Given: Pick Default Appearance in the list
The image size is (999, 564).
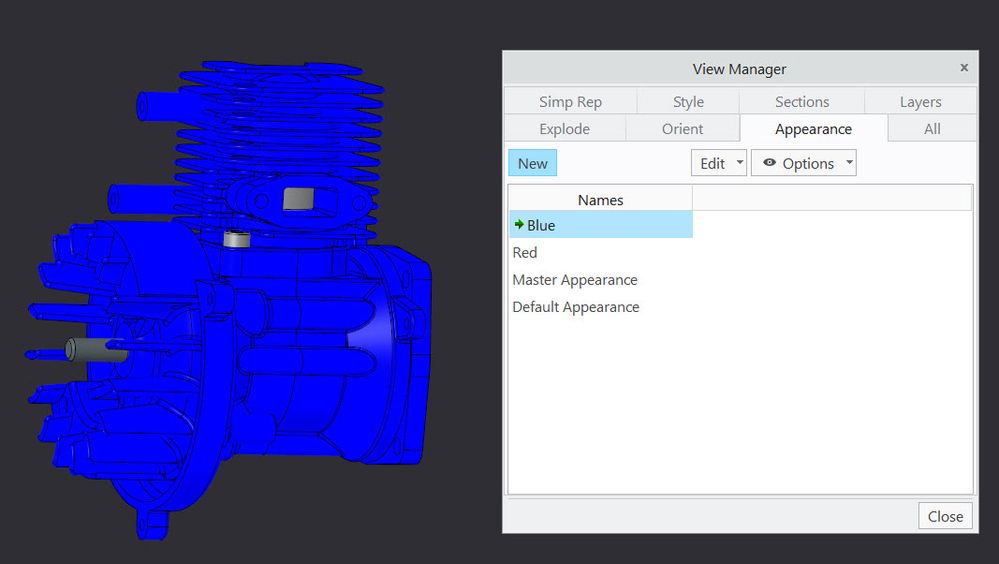Looking at the screenshot, I should (x=575, y=307).
